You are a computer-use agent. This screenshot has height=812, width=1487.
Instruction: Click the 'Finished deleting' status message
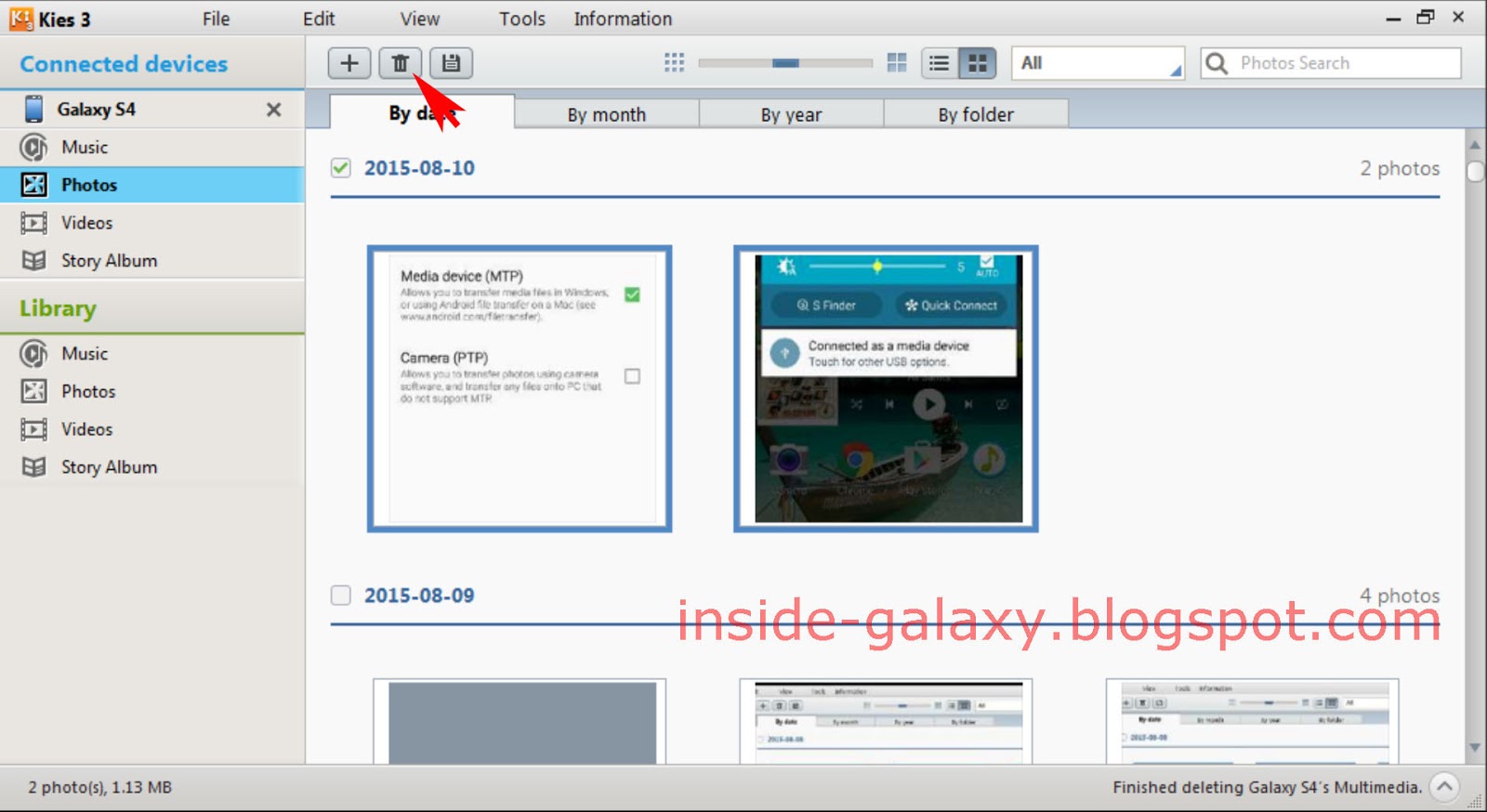[1267, 787]
